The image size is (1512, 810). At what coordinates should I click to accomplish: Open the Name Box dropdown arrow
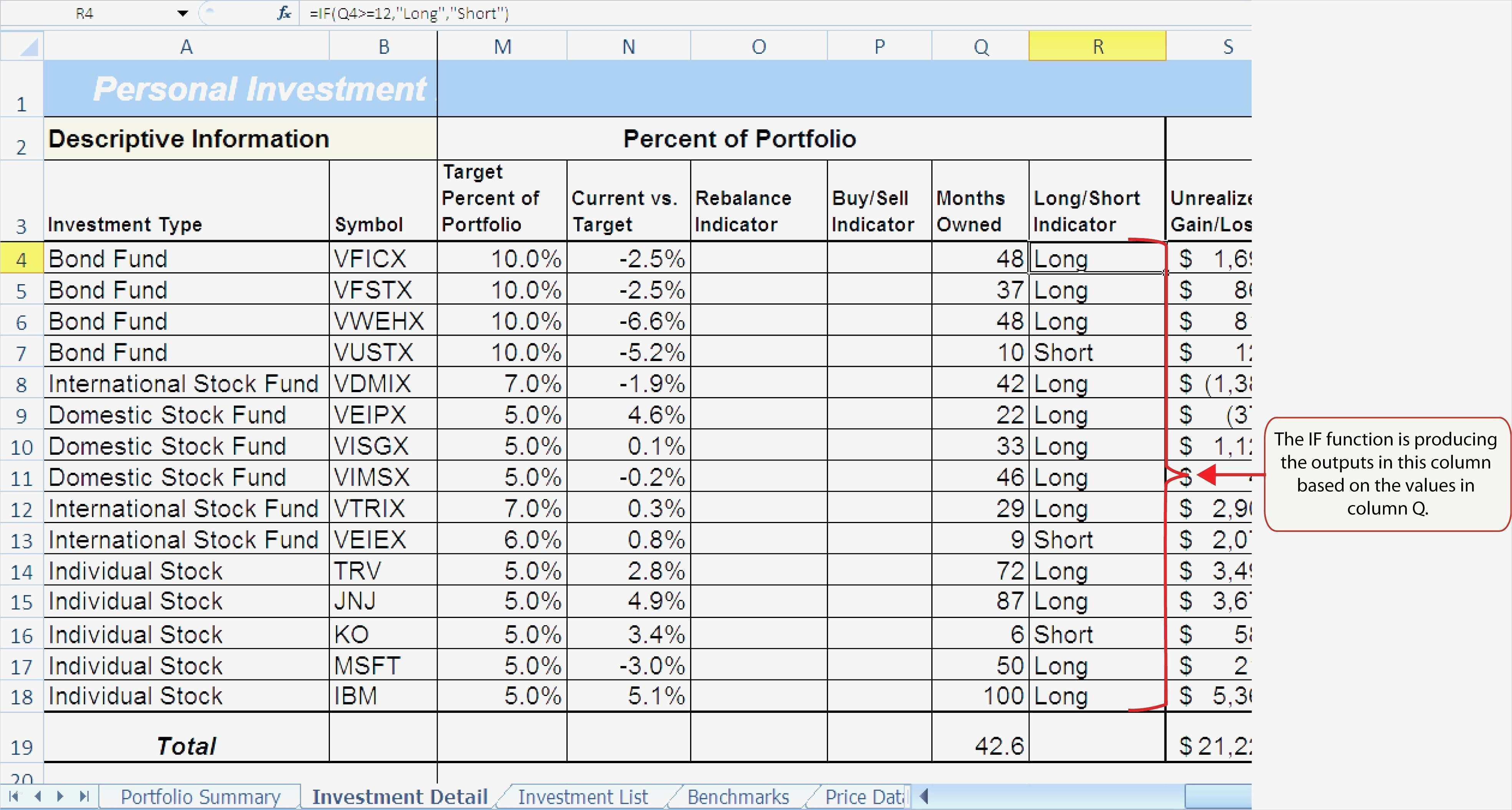tap(182, 13)
